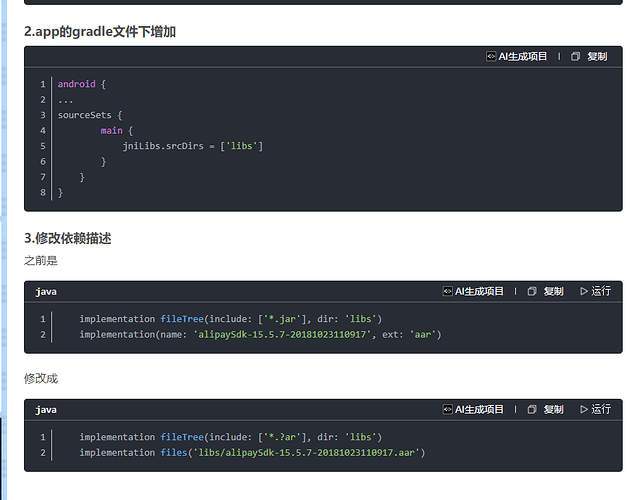This screenshot has width=634, height=500.
Task: Click the run triangle icon in the '之前是' java block
Action: pyautogui.click(x=583, y=291)
